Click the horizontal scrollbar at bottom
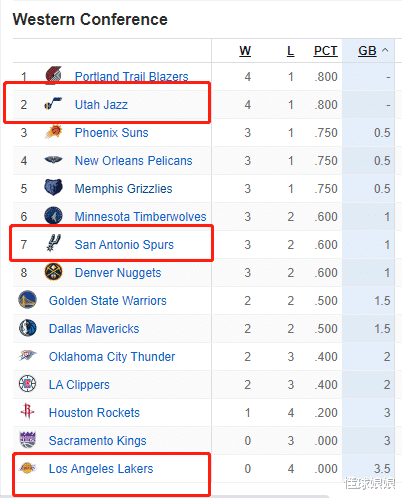Image resolution: width=402 pixels, height=498 pixels. [167, 496]
